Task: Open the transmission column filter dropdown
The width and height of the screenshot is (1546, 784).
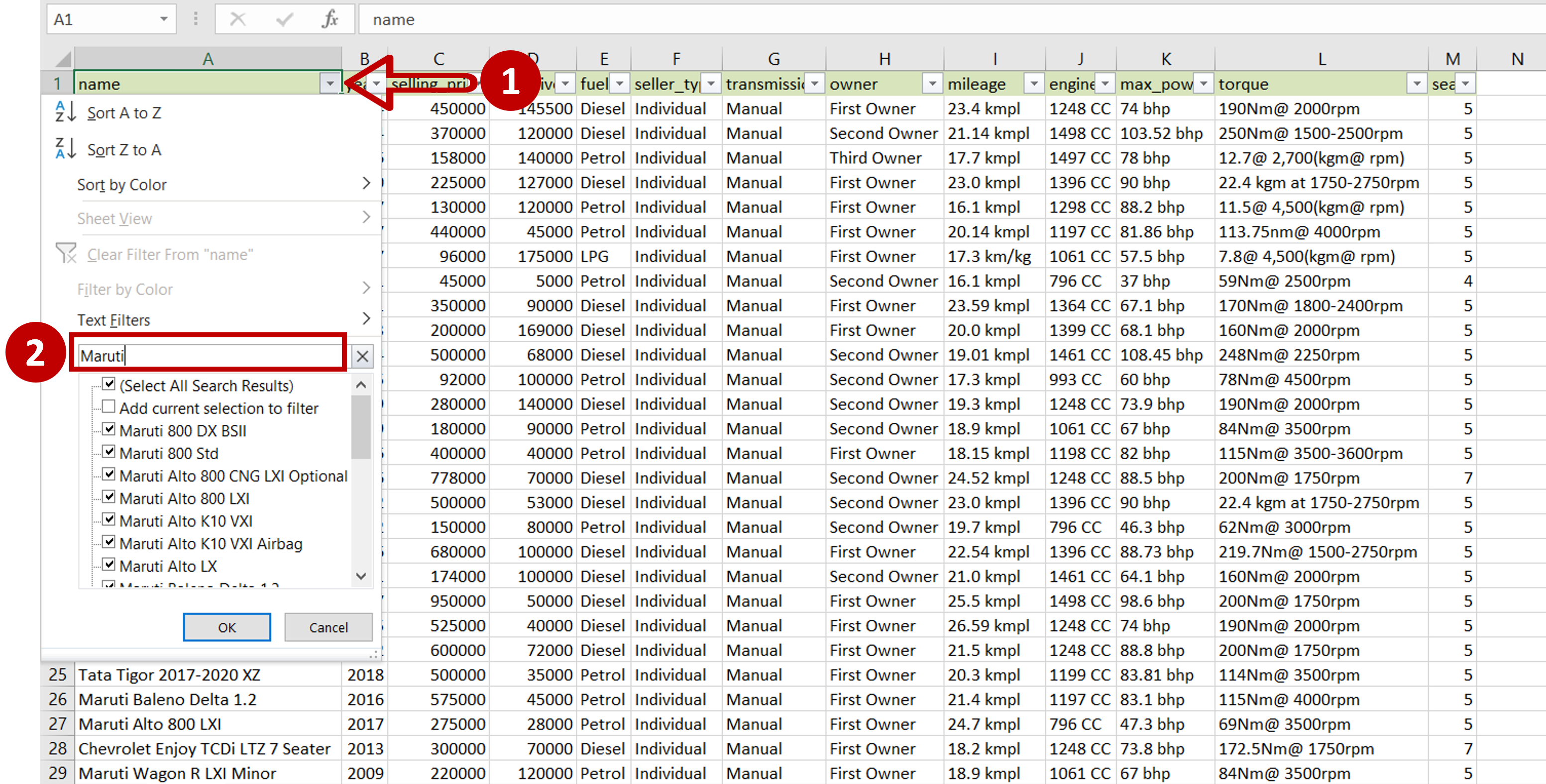Action: tap(814, 84)
